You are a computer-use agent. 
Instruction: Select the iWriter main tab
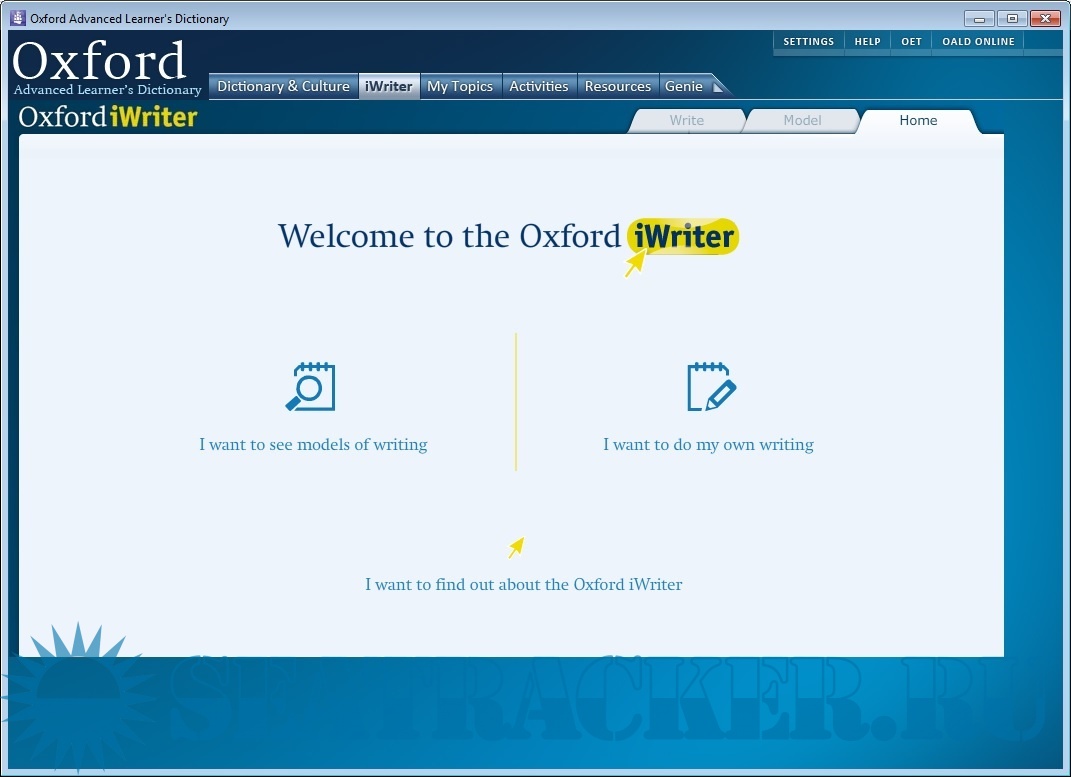click(x=389, y=86)
